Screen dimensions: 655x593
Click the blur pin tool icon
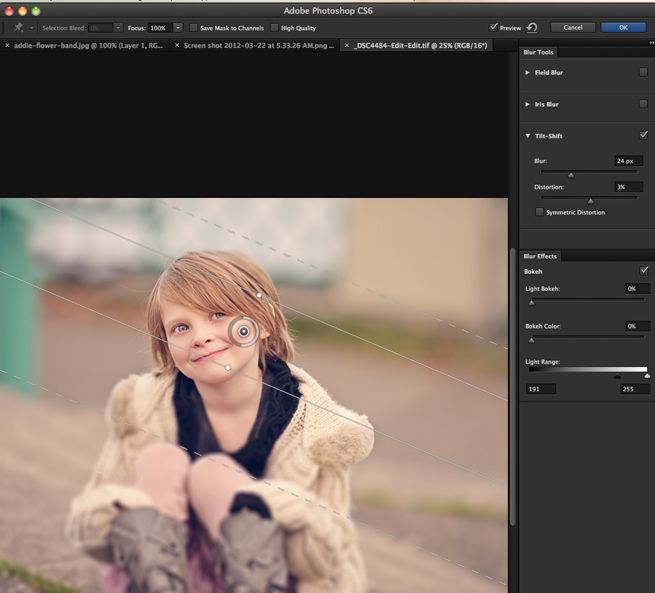18,28
